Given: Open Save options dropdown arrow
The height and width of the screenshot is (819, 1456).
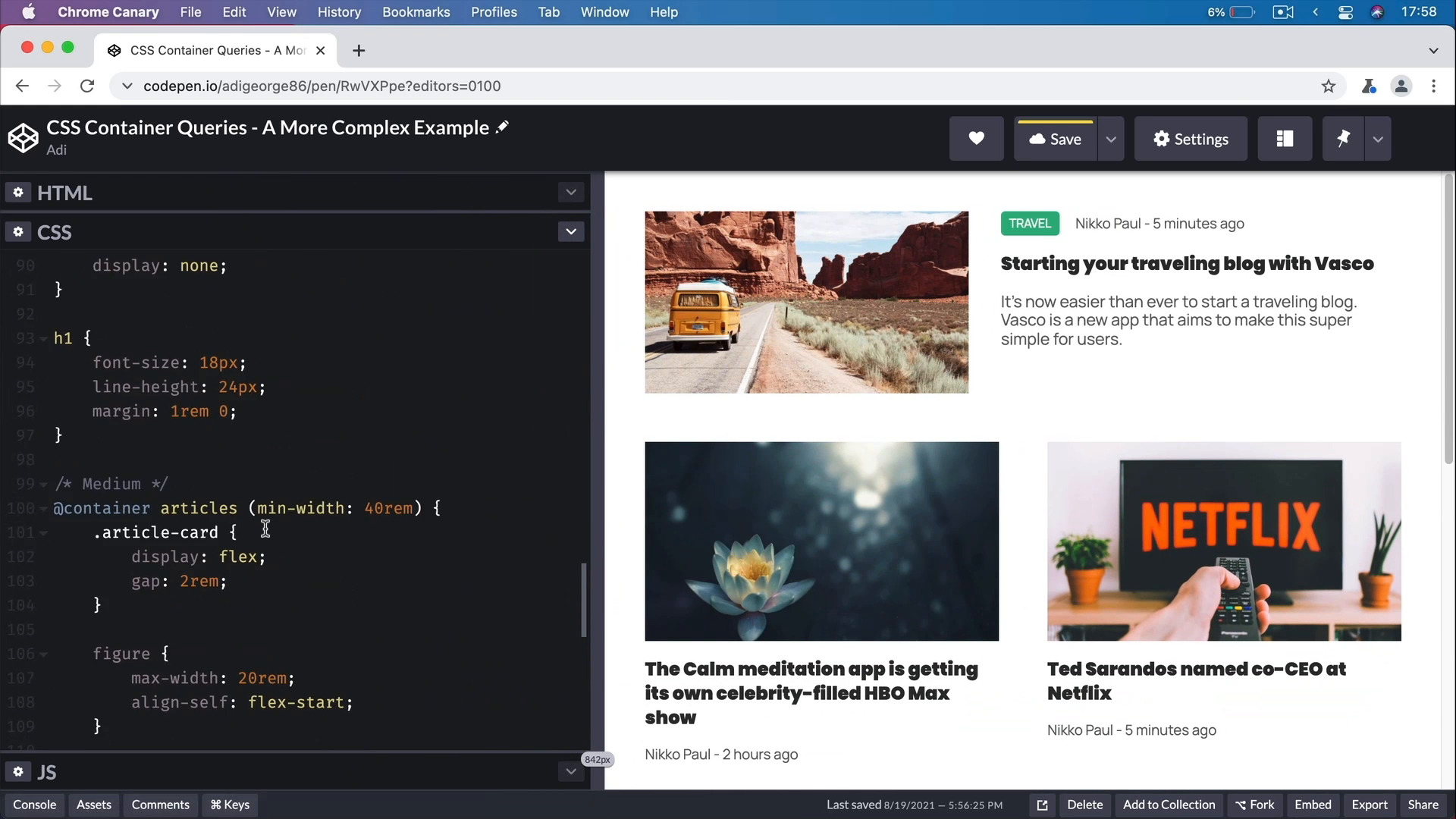Looking at the screenshot, I should [1111, 139].
